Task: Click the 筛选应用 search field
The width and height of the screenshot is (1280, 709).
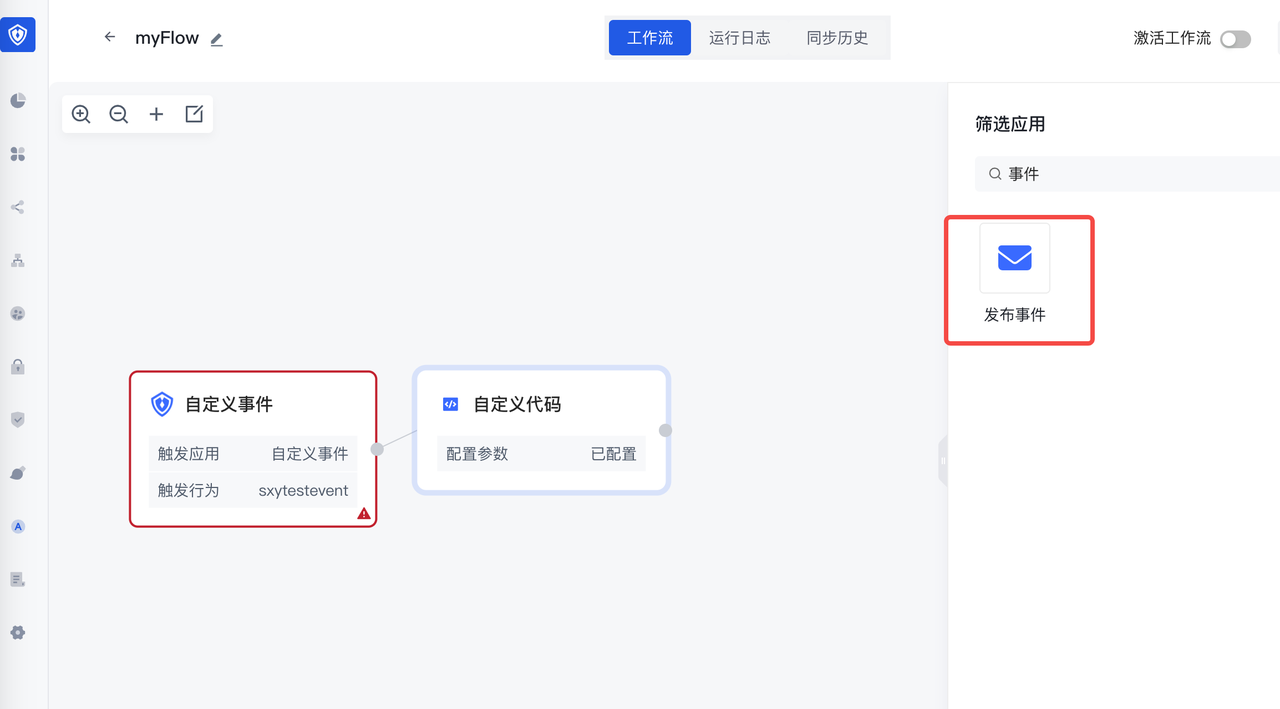Action: pyautogui.click(x=1135, y=174)
